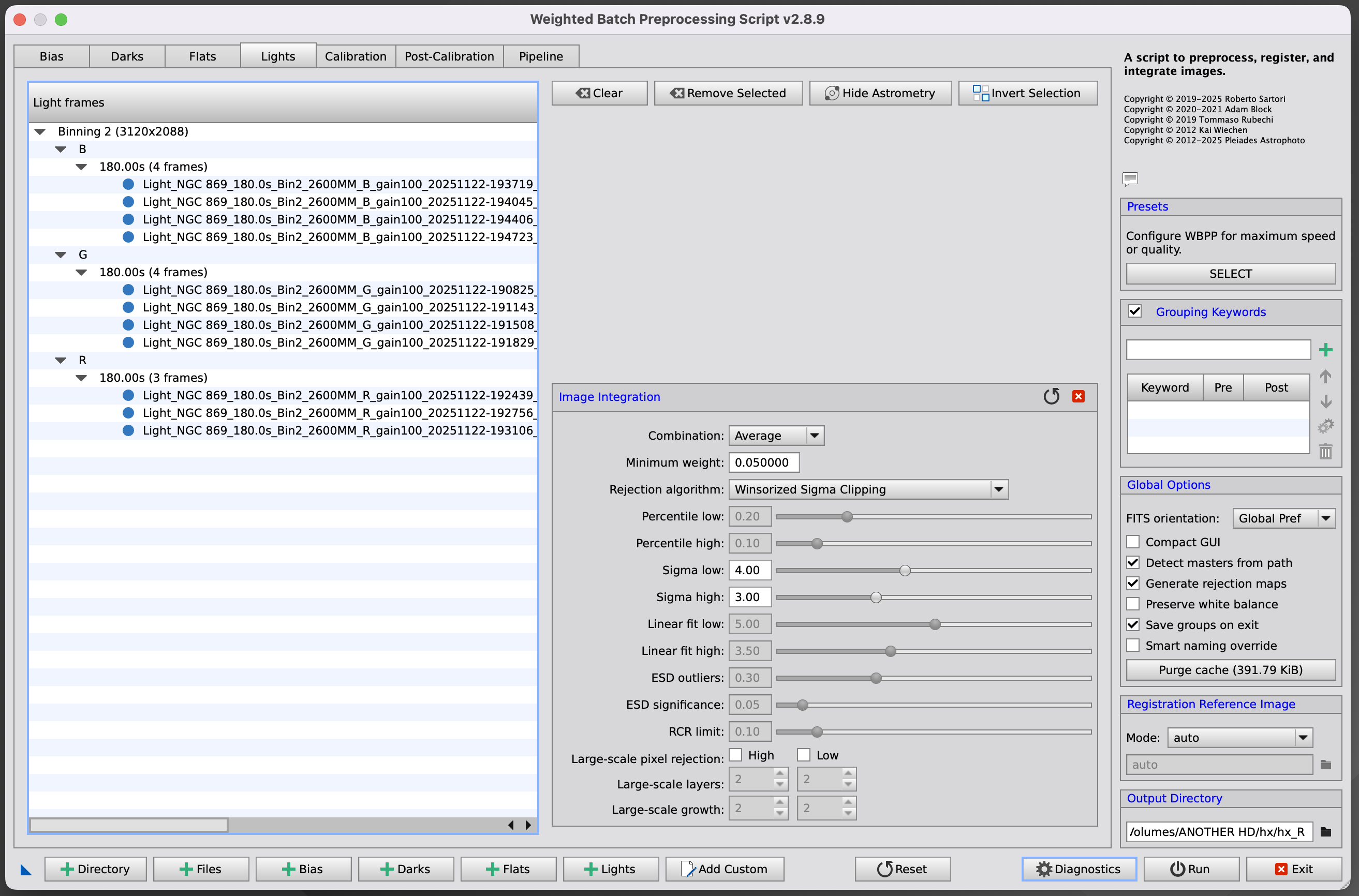The image size is (1359, 896).
Task: Open the Pipeline tab
Action: point(541,56)
